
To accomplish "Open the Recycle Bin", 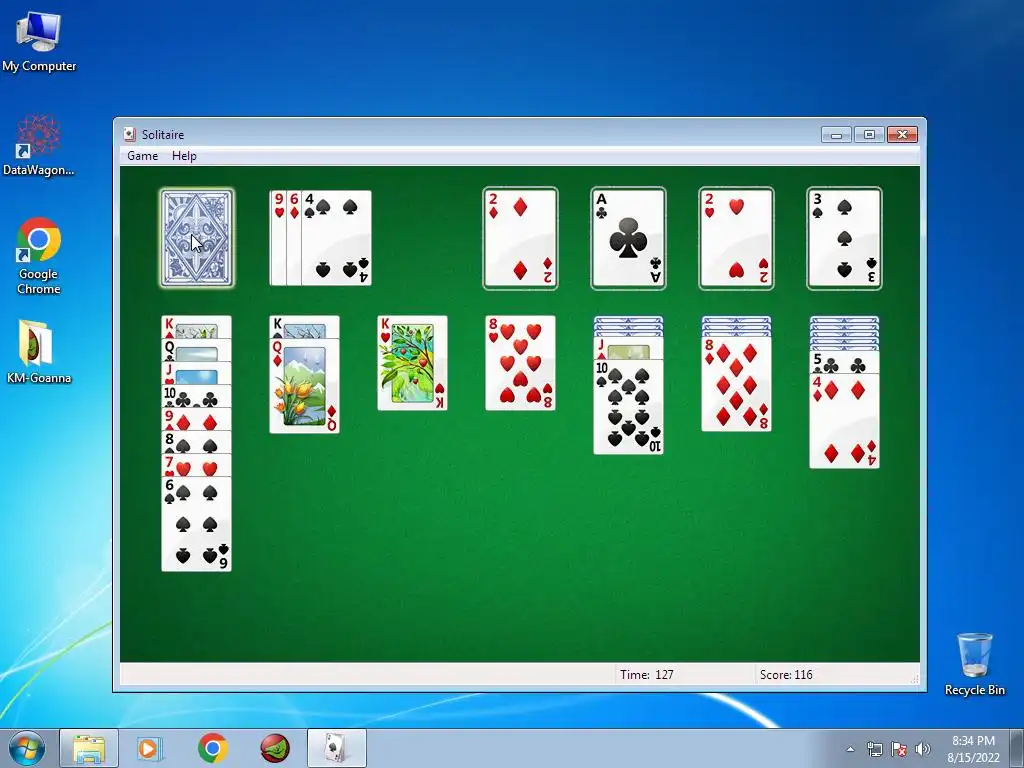I will pos(974,664).
